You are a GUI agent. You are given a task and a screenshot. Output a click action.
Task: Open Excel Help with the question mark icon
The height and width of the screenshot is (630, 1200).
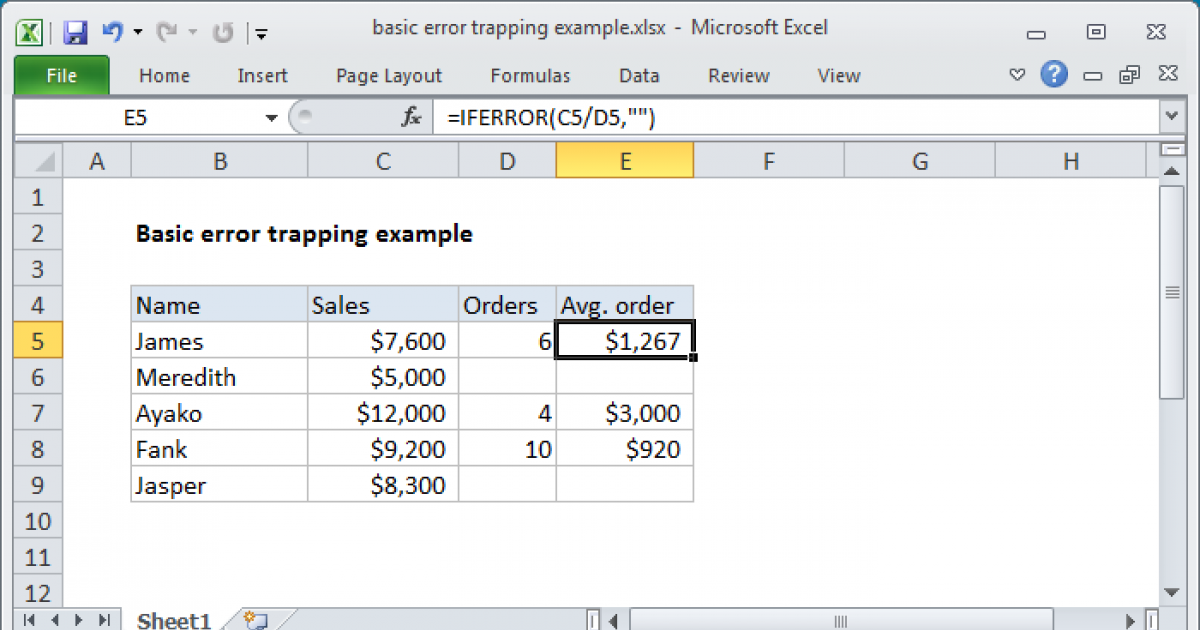point(1054,75)
